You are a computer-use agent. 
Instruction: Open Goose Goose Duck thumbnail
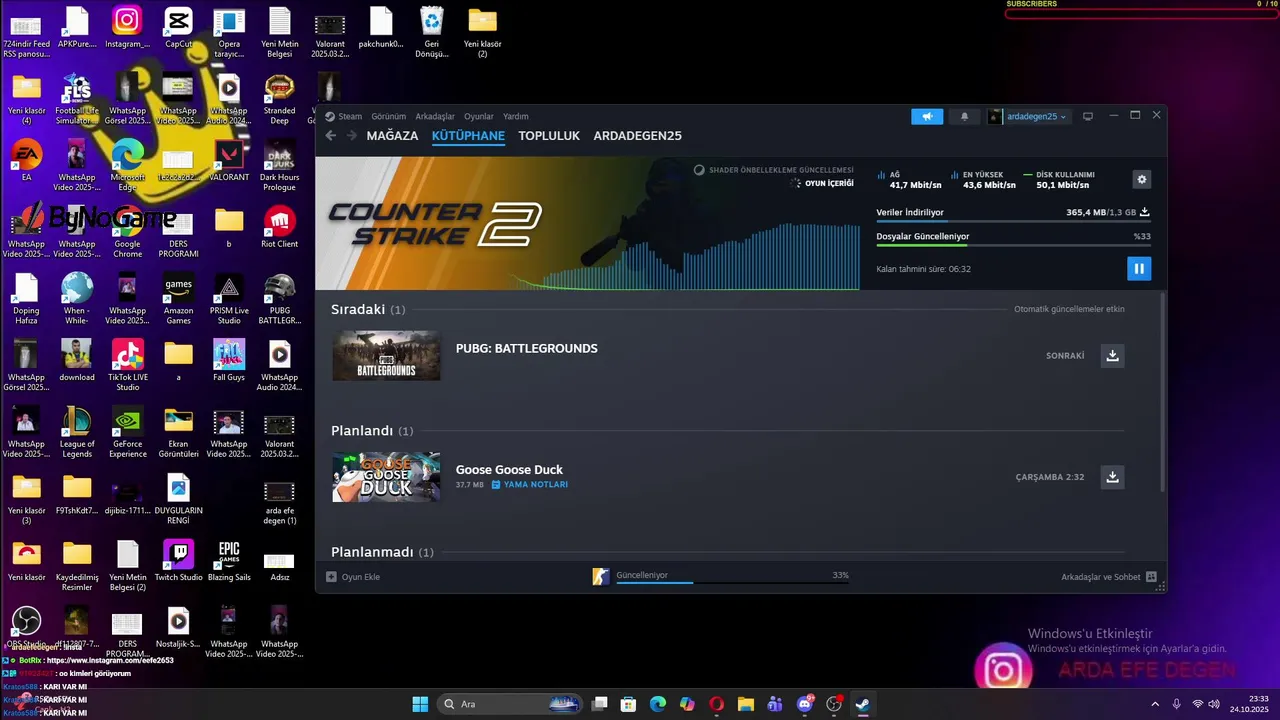click(386, 477)
